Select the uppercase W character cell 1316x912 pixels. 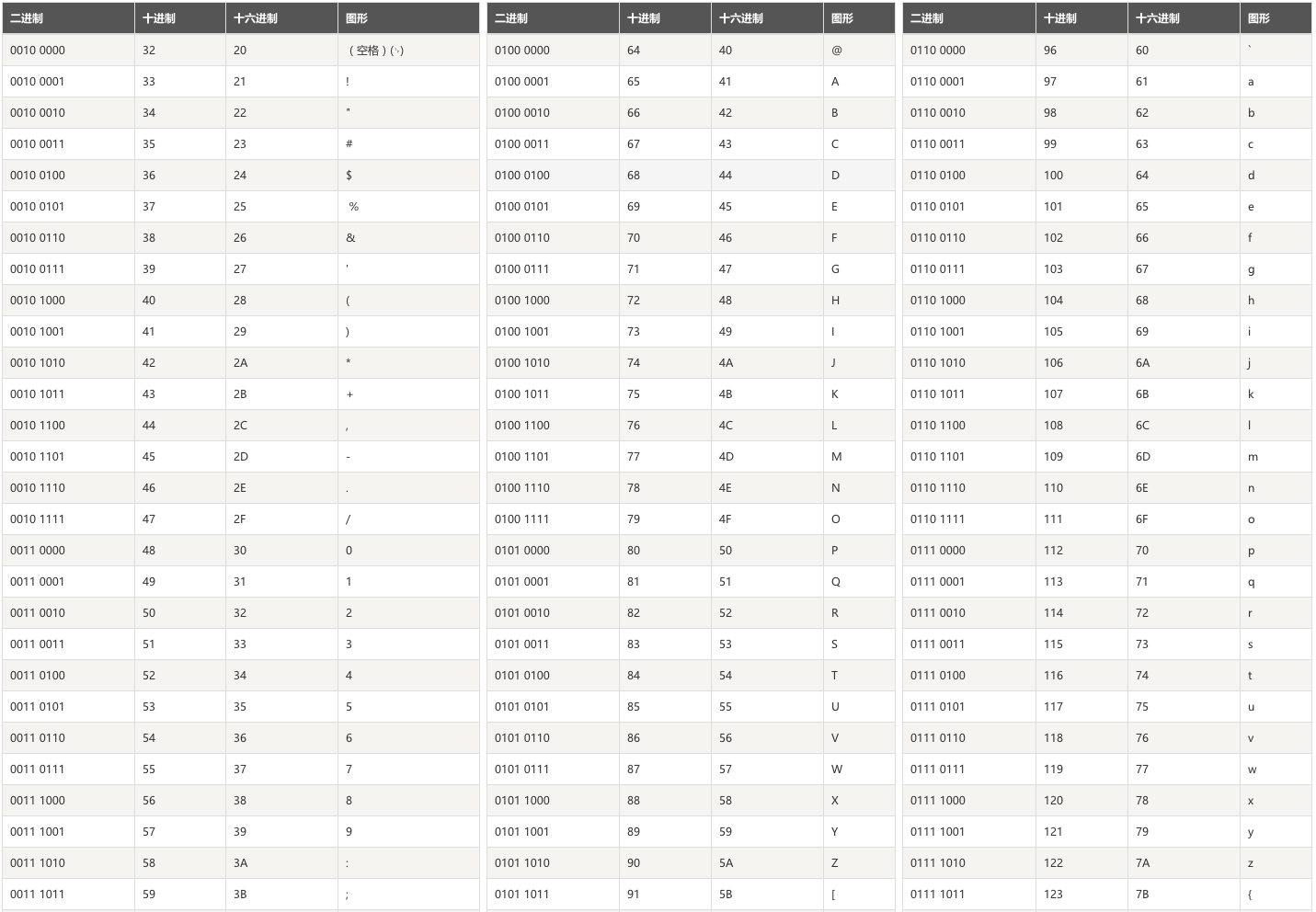click(836, 769)
